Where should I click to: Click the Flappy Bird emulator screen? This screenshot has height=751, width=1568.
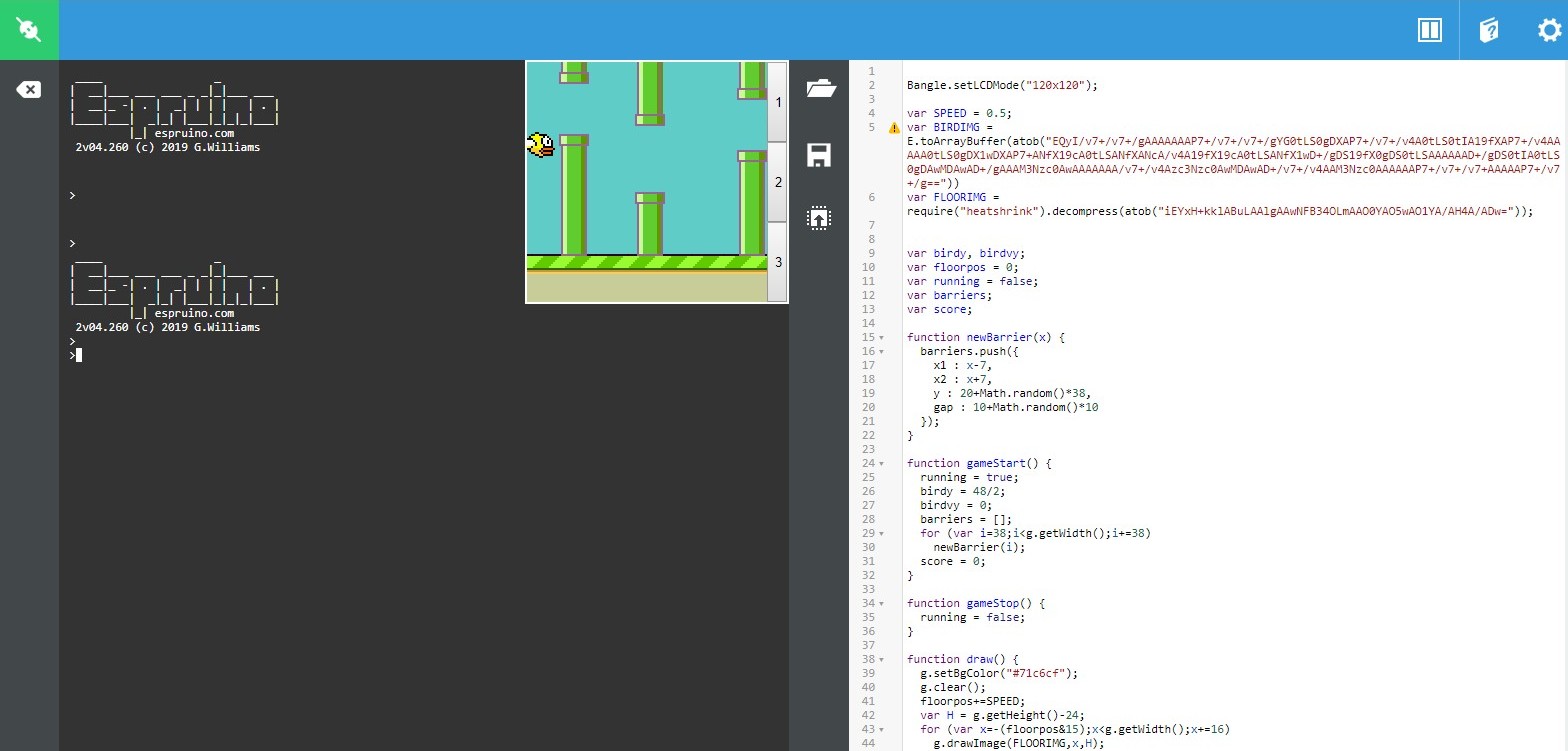pos(646,181)
